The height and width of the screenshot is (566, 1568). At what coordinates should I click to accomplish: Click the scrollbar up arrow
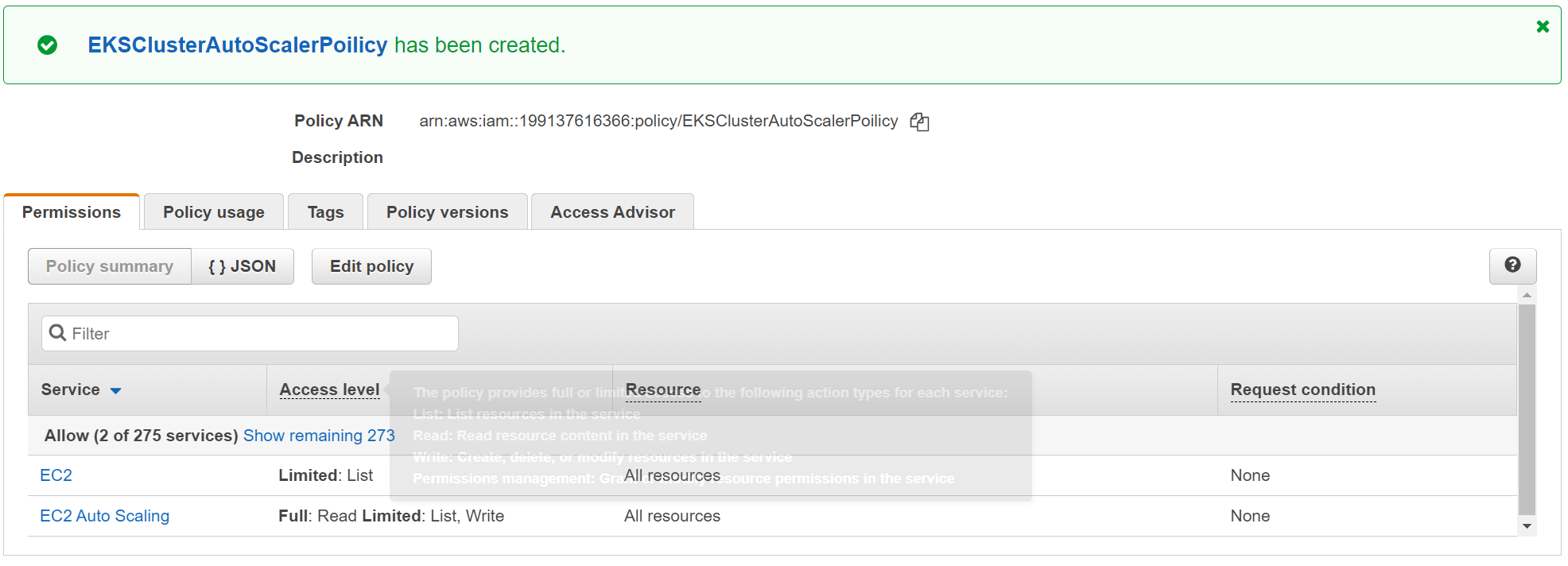(x=1527, y=295)
